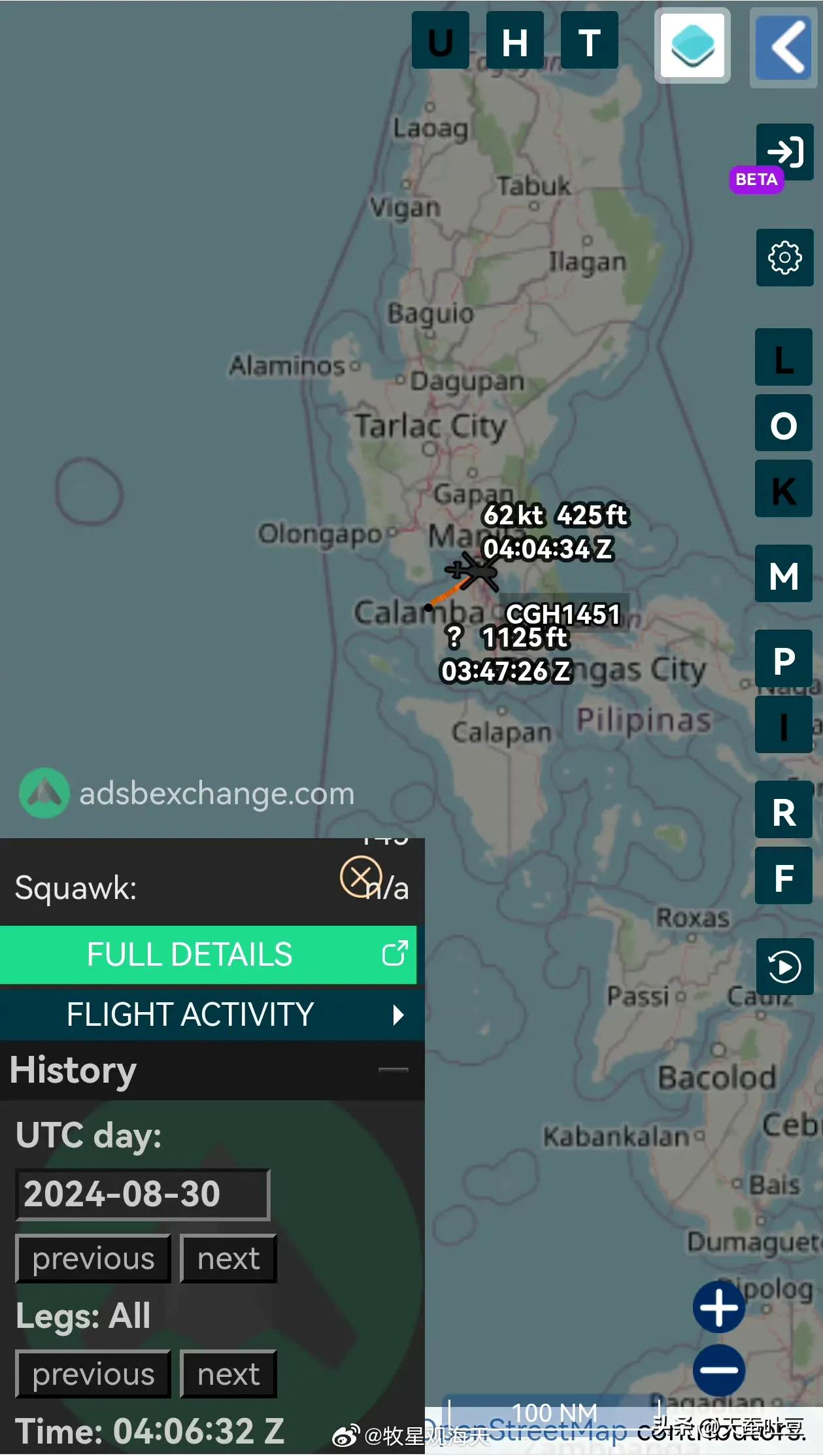Collapse the History section
Image resolution: width=823 pixels, height=1456 pixels.
click(393, 1070)
